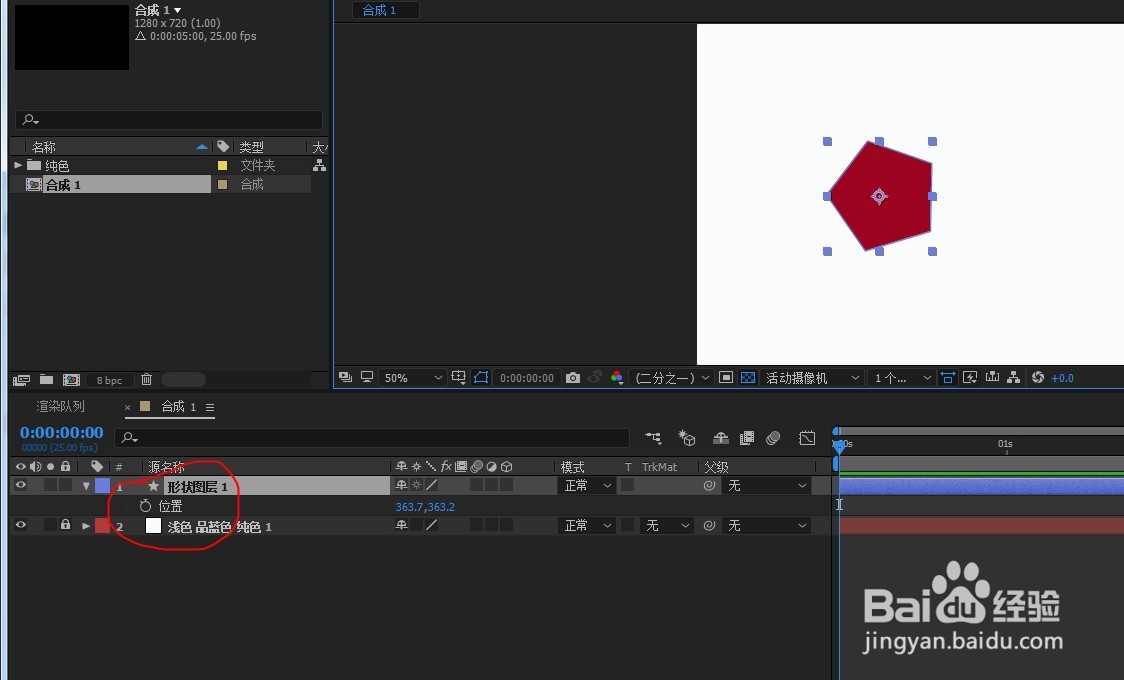The image size is (1124, 680).
Task: Open color depth setting 8 bpc
Action: click(109, 380)
